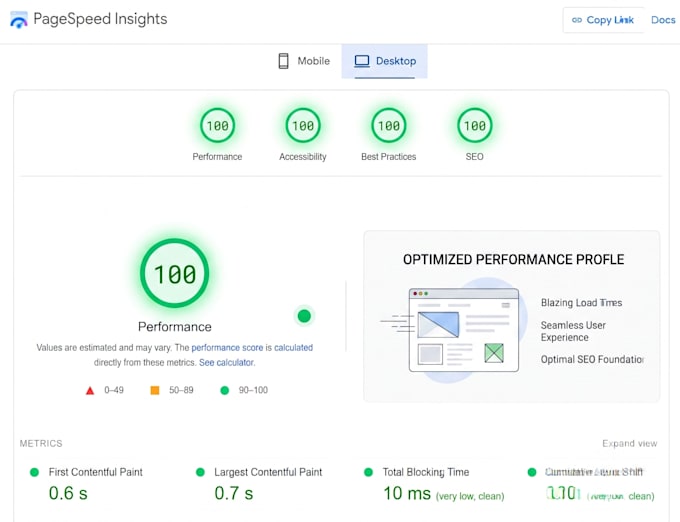
Task: Click the PageSpeed Insights logo icon
Action: click(19, 20)
